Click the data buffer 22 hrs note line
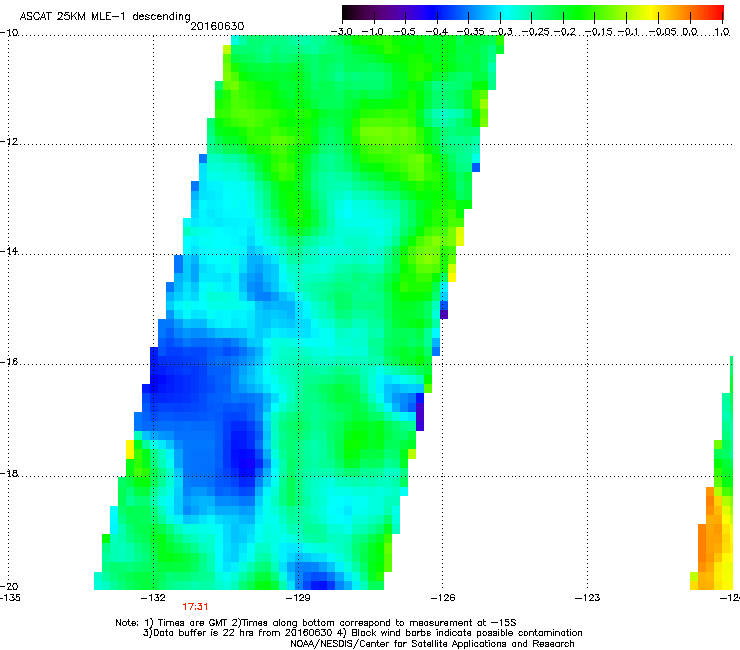 (x=362, y=633)
